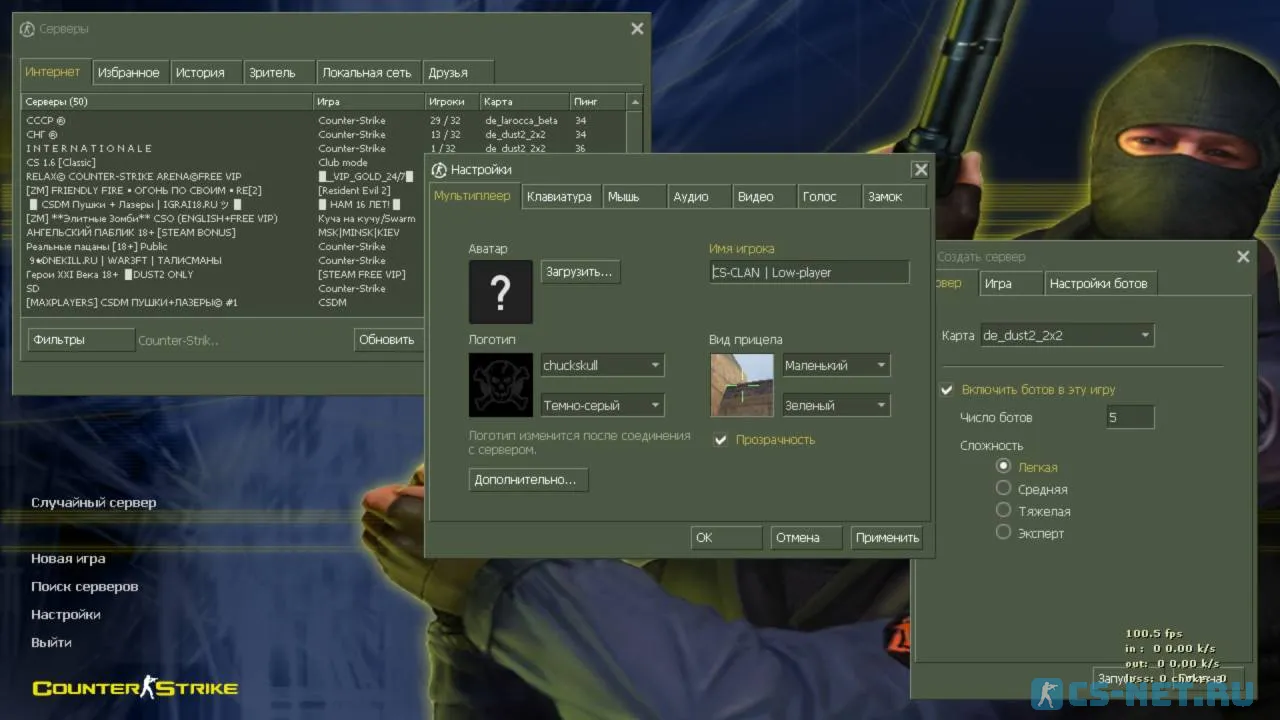
Task: Switch to the Голос settings tab
Action: point(829,197)
